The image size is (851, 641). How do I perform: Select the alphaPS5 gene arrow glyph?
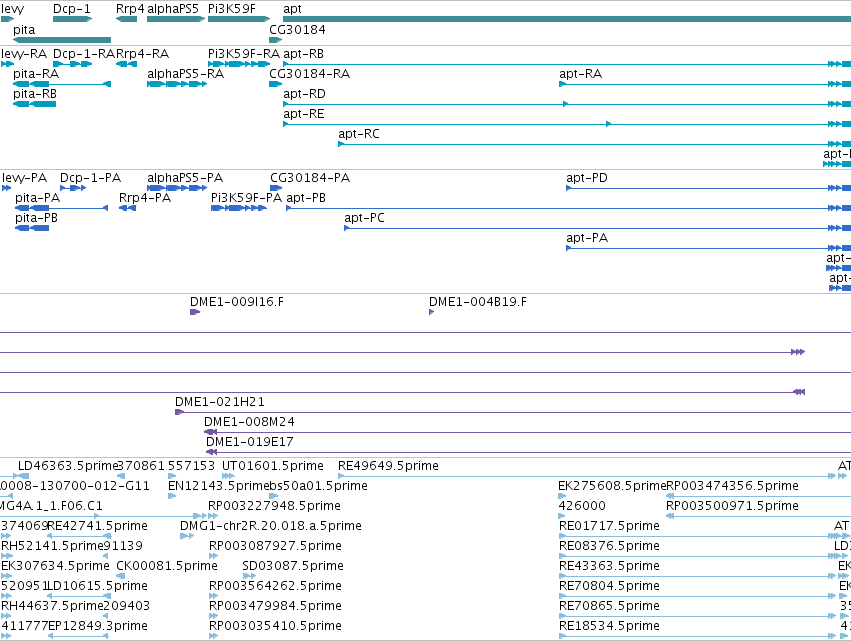pos(176,19)
